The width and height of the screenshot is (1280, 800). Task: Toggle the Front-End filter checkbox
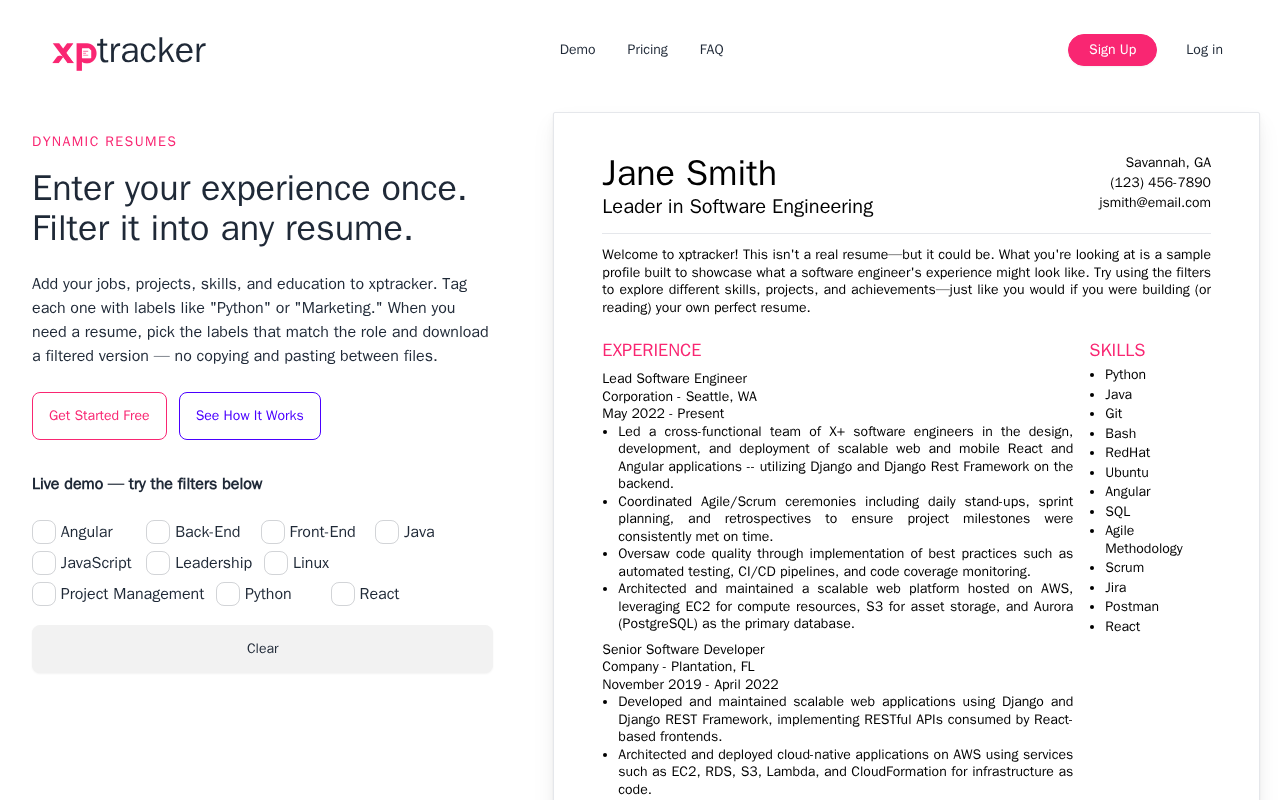click(273, 532)
